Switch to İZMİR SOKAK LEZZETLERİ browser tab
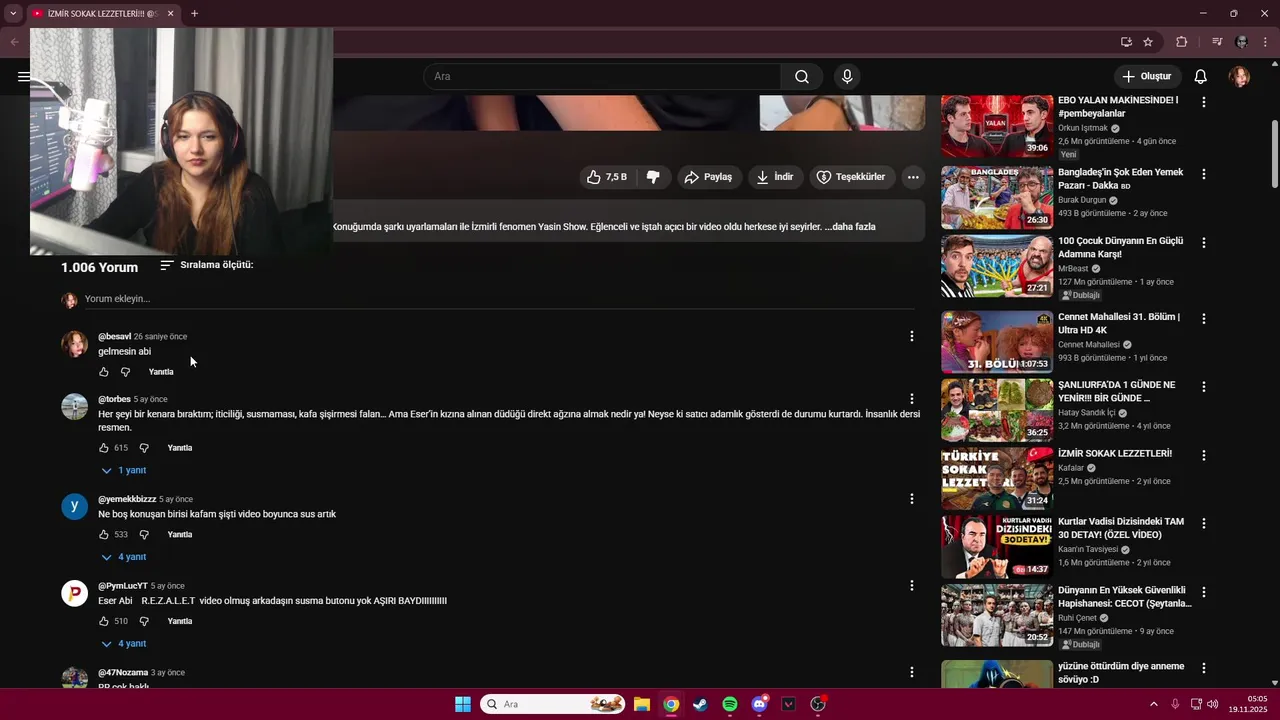Screen dimensions: 1280x720 (101, 14)
